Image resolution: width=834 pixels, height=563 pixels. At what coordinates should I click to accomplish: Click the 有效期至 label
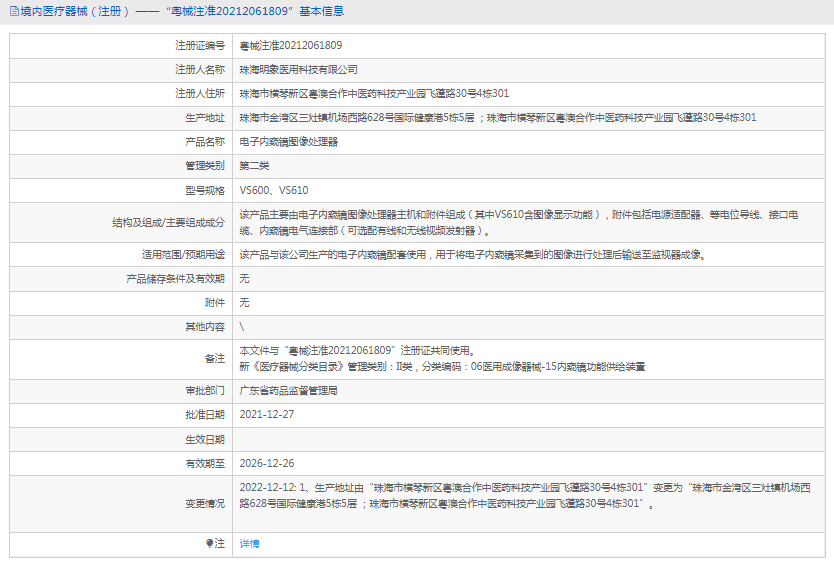pos(205,463)
